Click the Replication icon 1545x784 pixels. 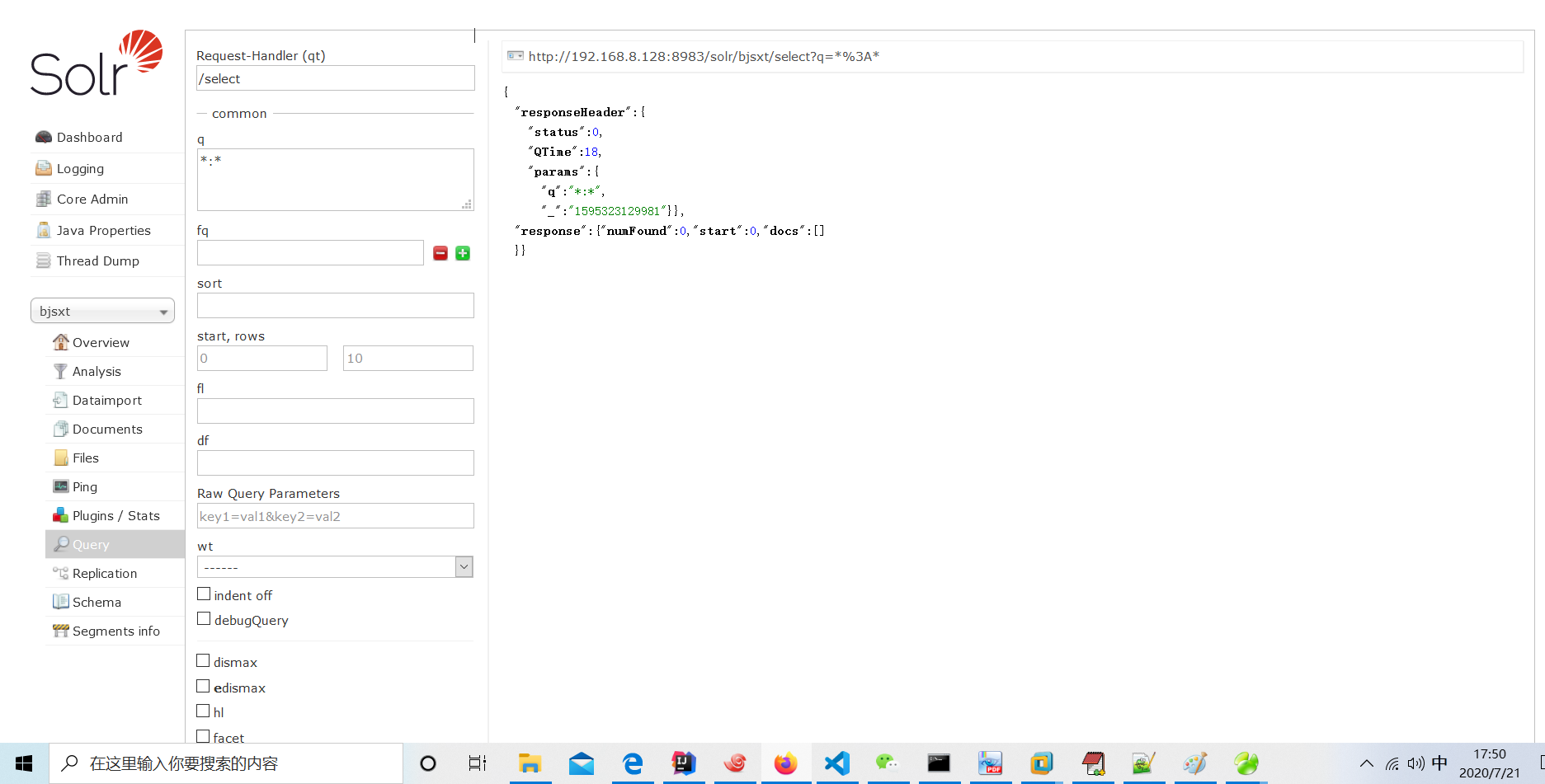pyautogui.click(x=60, y=573)
